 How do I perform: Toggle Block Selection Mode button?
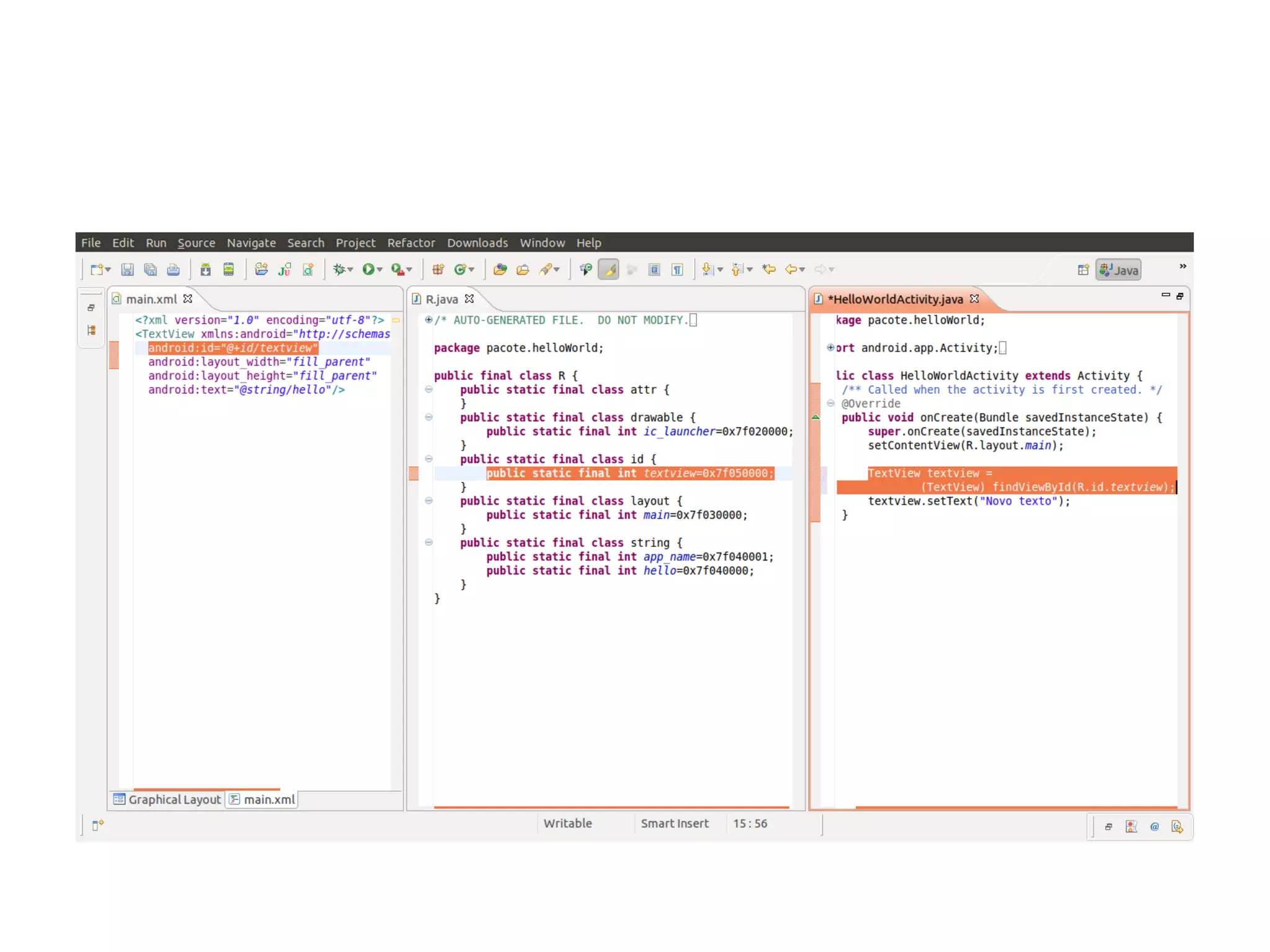654,269
